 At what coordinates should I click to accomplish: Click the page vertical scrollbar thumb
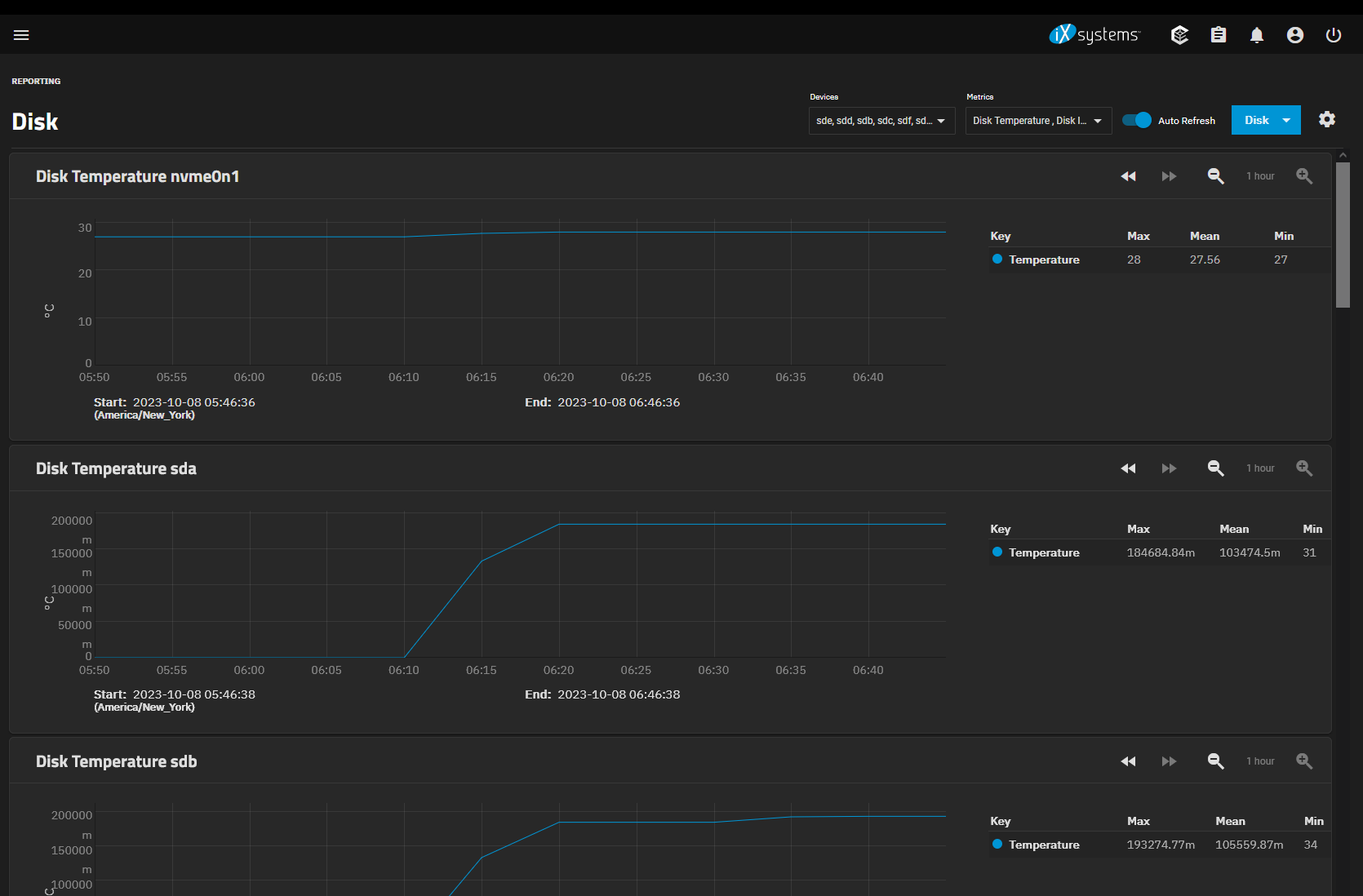1343,235
